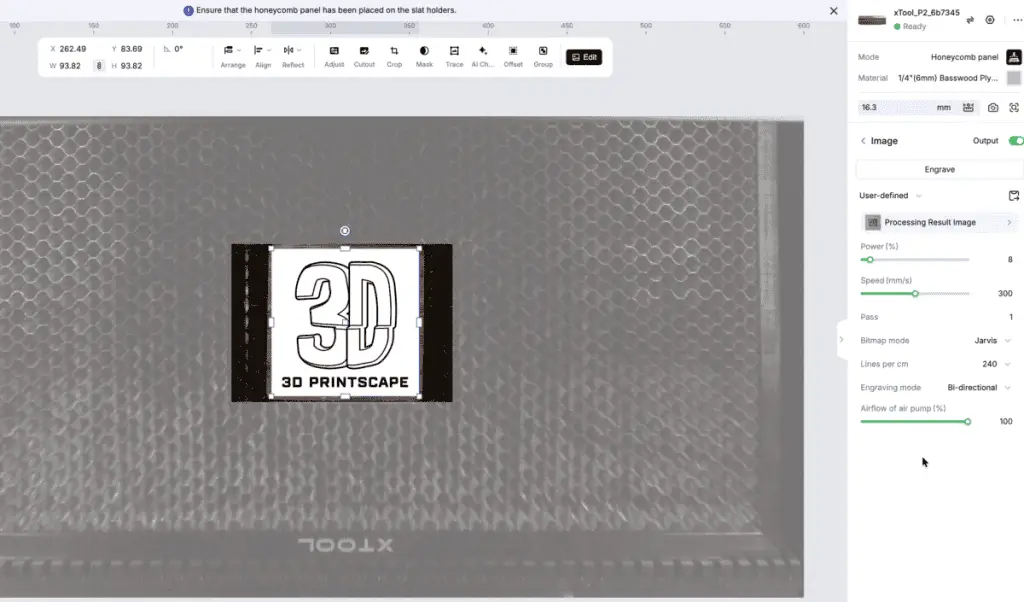
Task: Open the Bitmap mode Jarvis dropdown
Action: (x=992, y=340)
